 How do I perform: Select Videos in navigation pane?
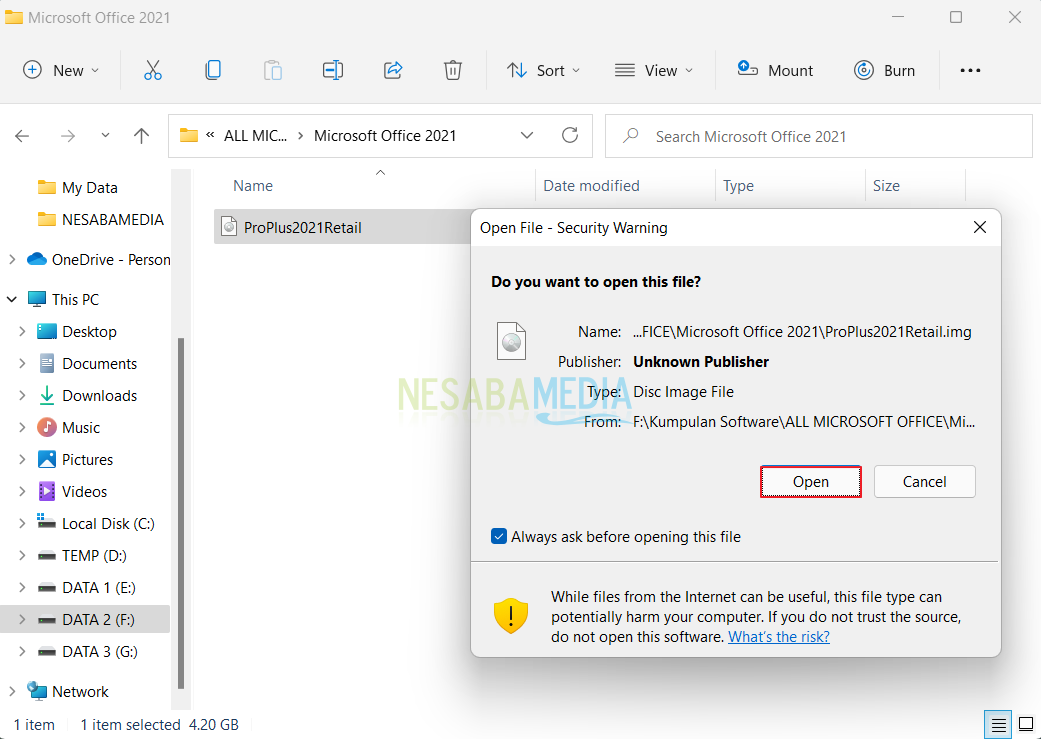[x=72, y=491]
